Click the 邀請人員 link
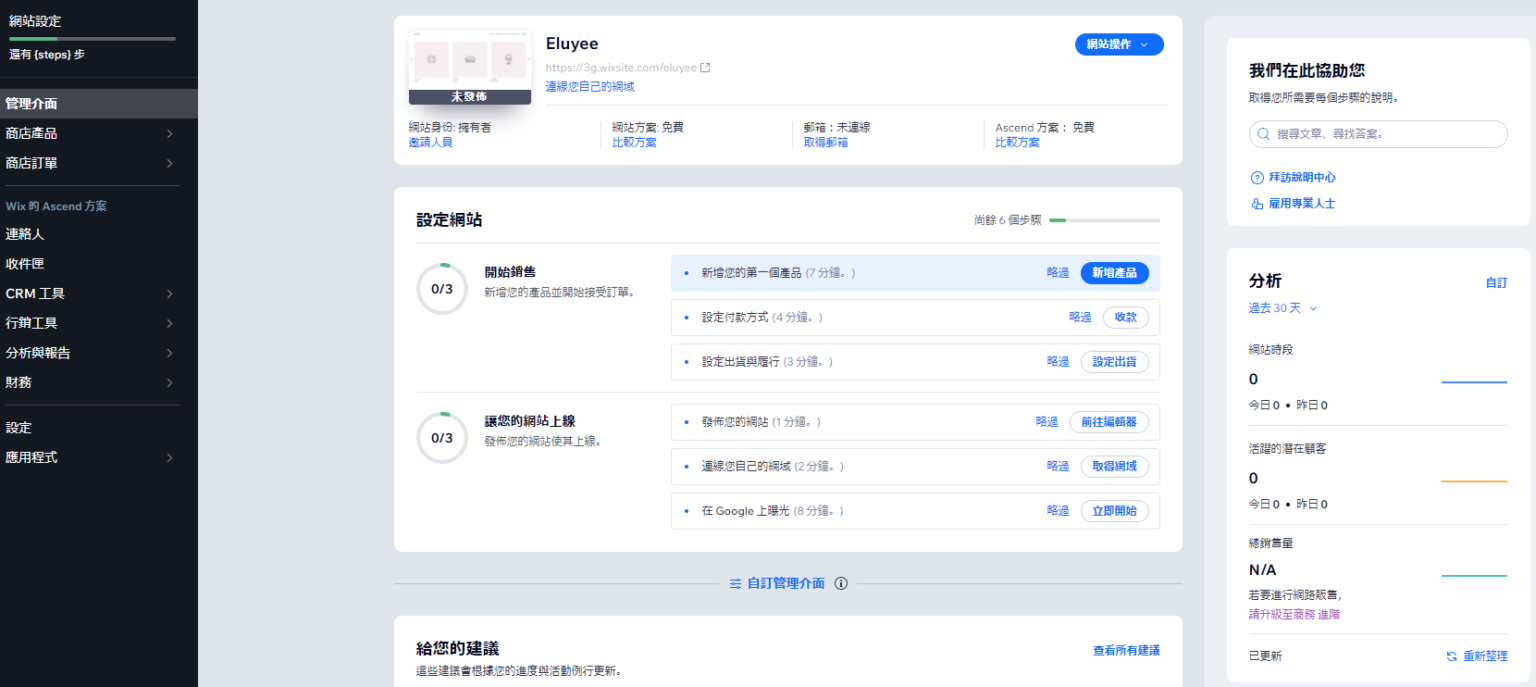This screenshot has height=687, width=1536. pos(430,142)
